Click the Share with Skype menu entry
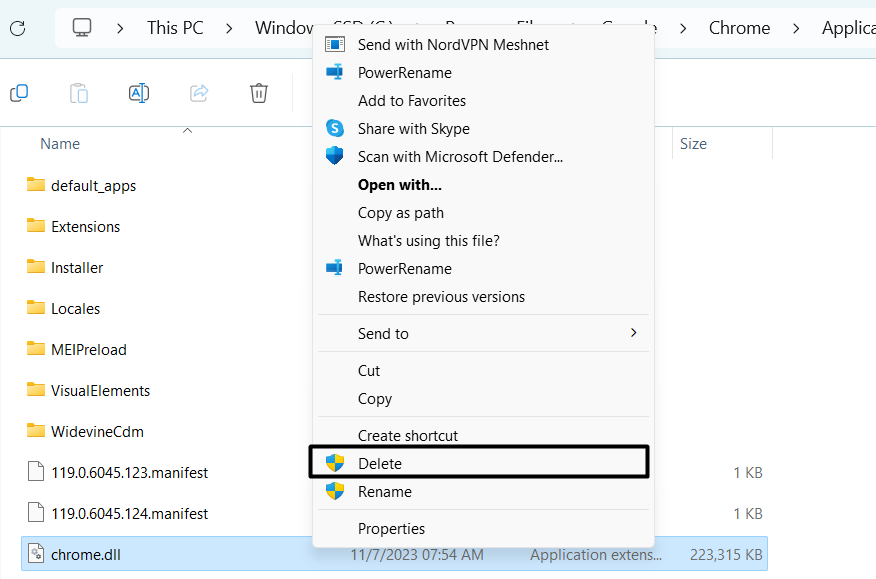The width and height of the screenshot is (876, 579). 413,129
